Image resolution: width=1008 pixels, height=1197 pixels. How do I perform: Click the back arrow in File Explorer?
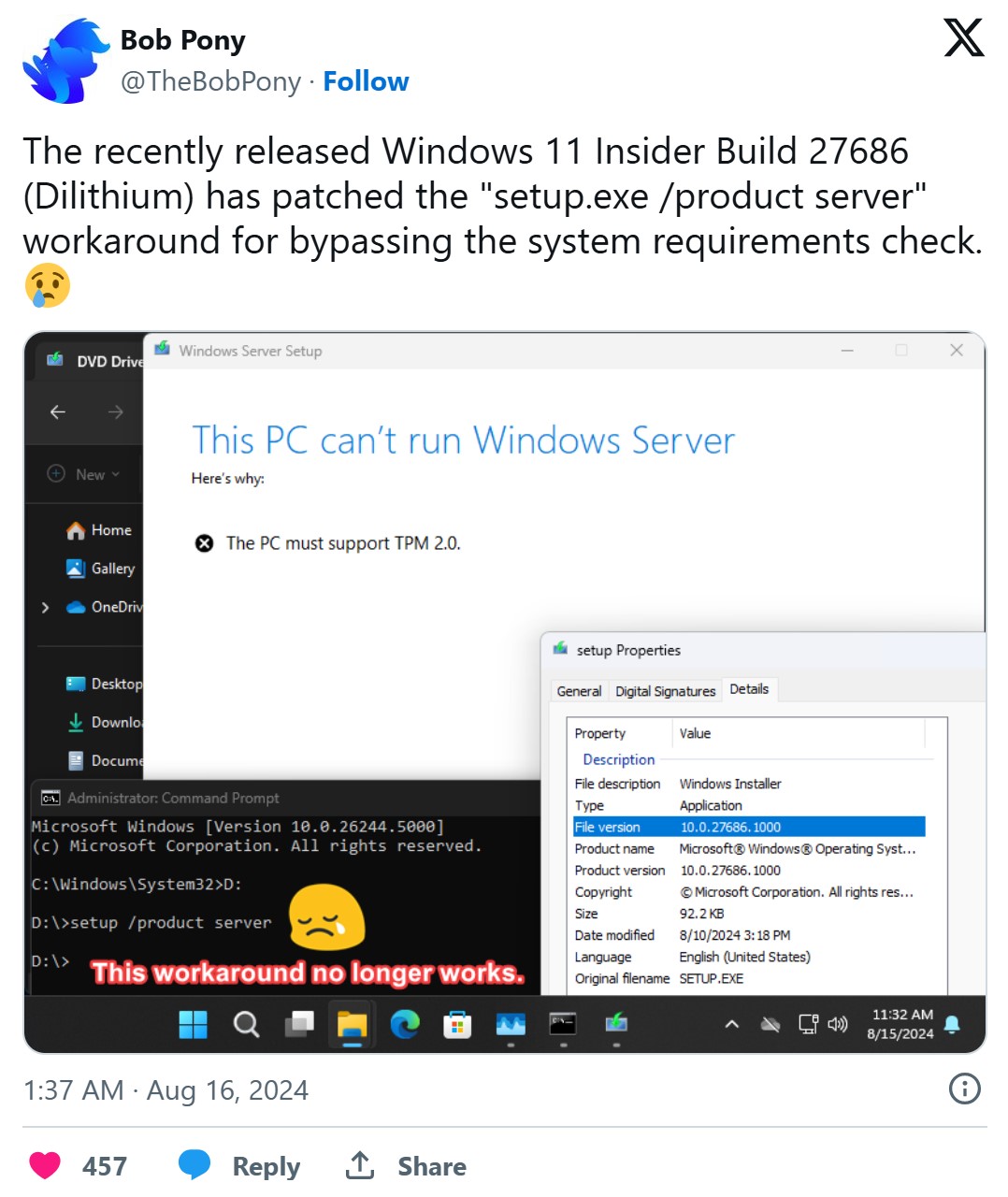pos(57,411)
